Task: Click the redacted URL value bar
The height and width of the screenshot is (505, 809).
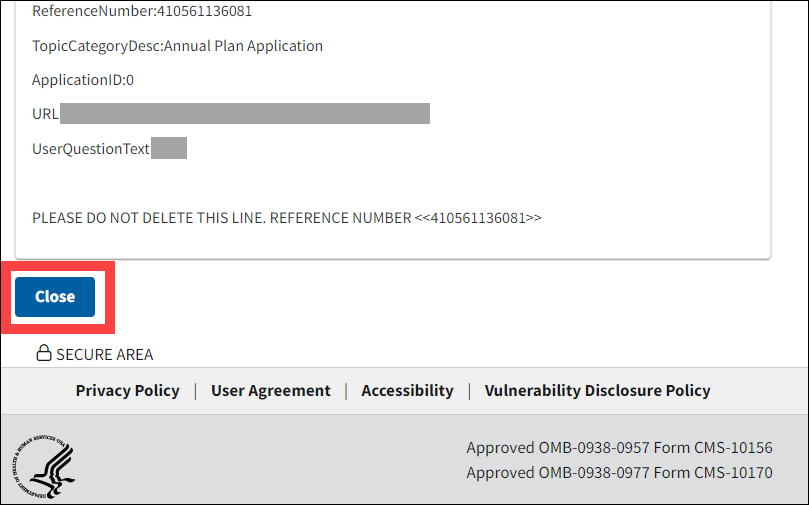Action: point(245,113)
